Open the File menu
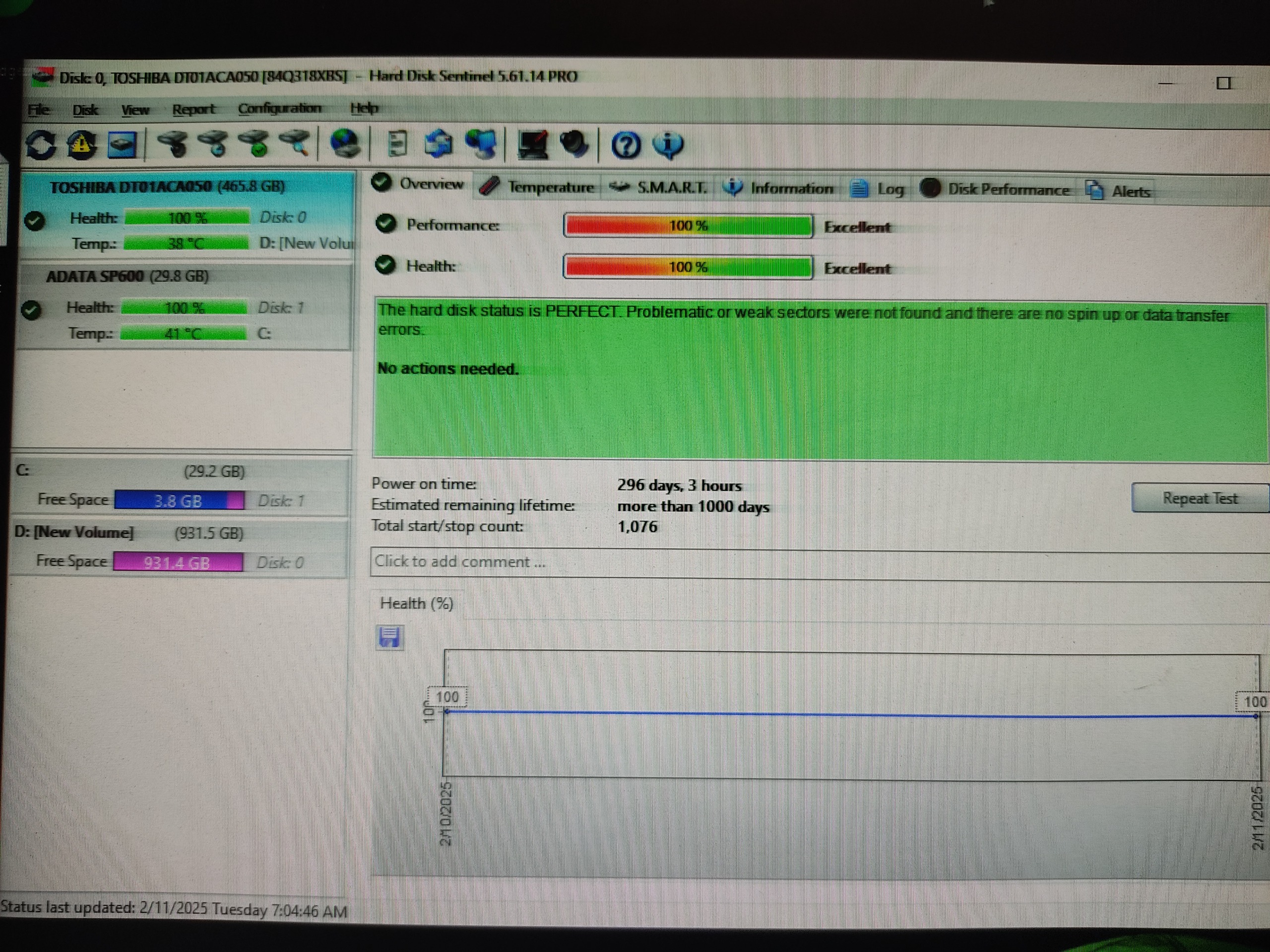The width and height of the screenshot is (1270, 952). coord(39,110)
